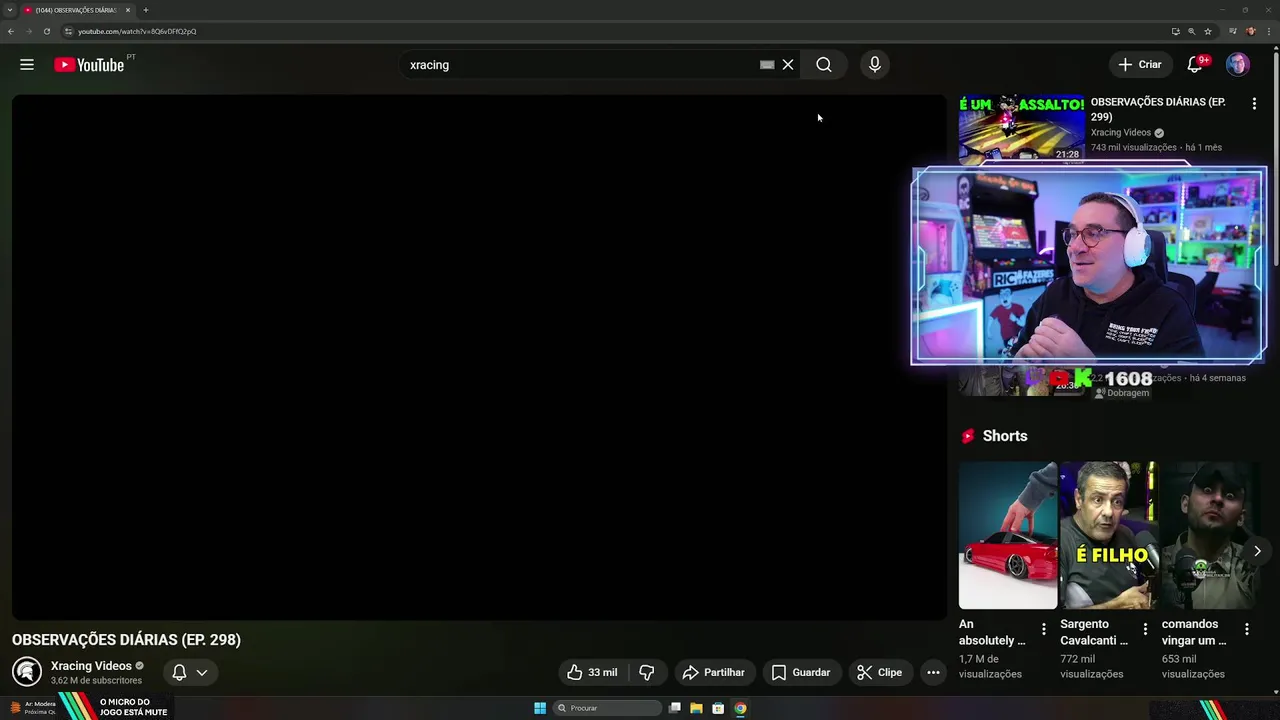Open options for Sargento Cavalcanti Short
This screenshot has height=720, width=1280.
point(1145,629)
